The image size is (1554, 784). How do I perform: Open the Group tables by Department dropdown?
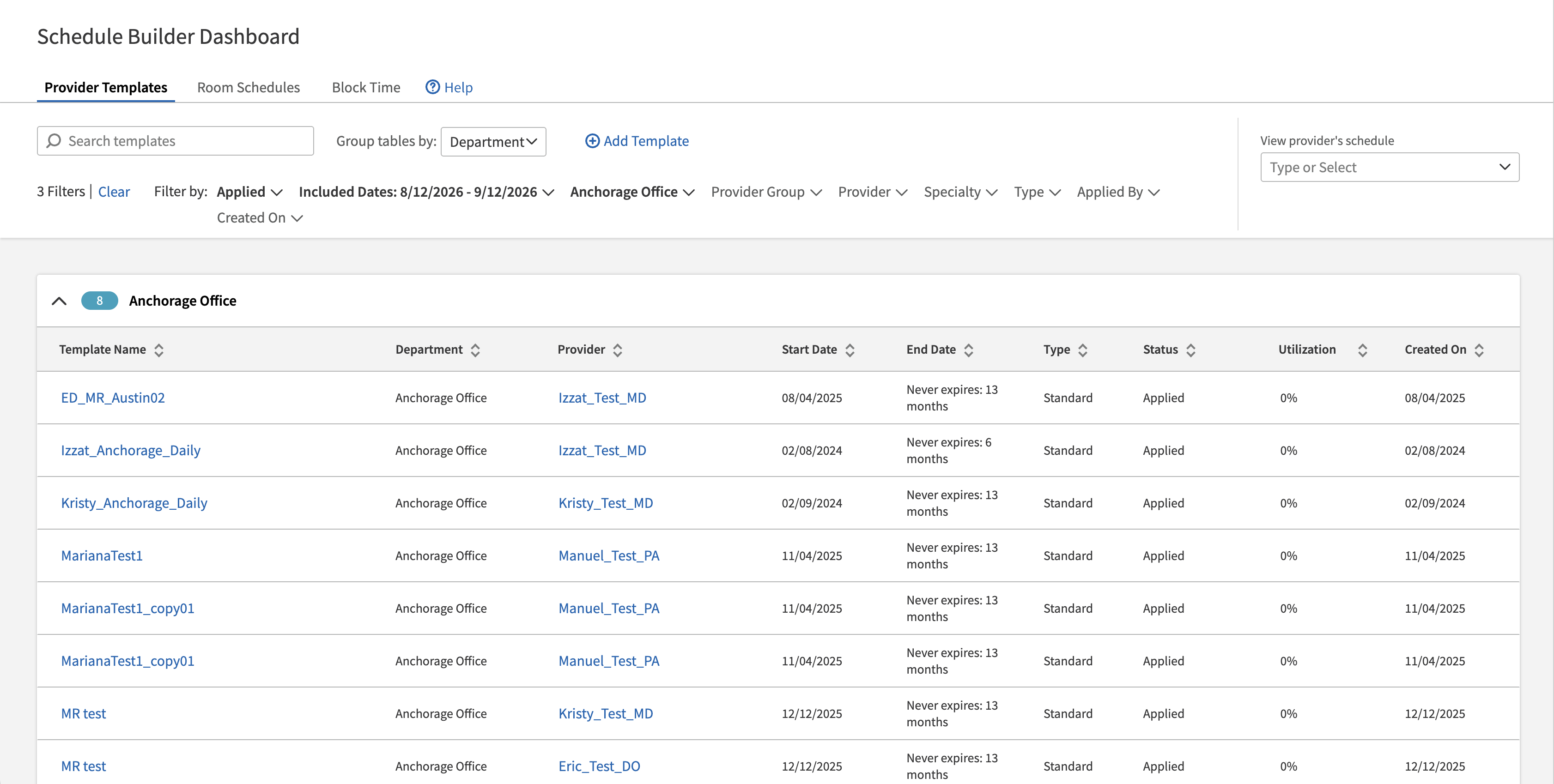point(493,142)
